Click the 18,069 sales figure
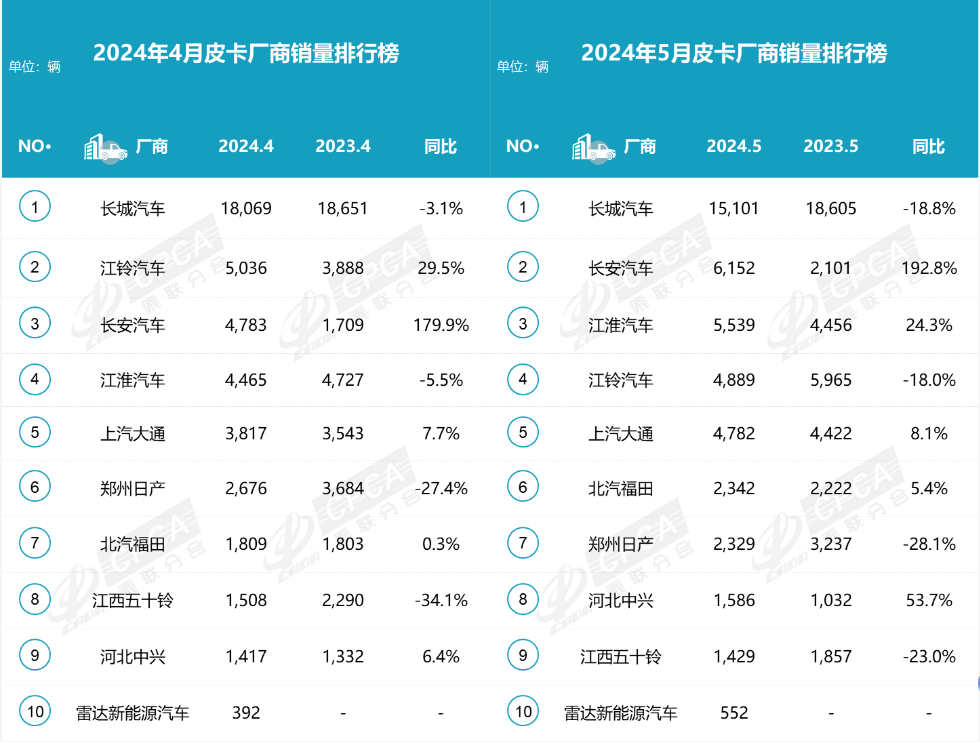980x742 pixels. (246, 209)
